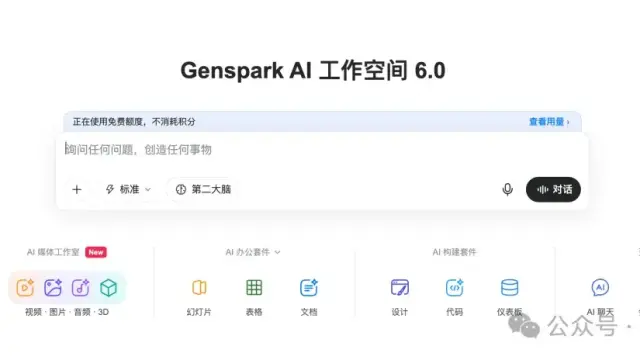Open the 标准 mode dropdown
The height and width of the screenshot is (360, 640).
tap(128, 189)
